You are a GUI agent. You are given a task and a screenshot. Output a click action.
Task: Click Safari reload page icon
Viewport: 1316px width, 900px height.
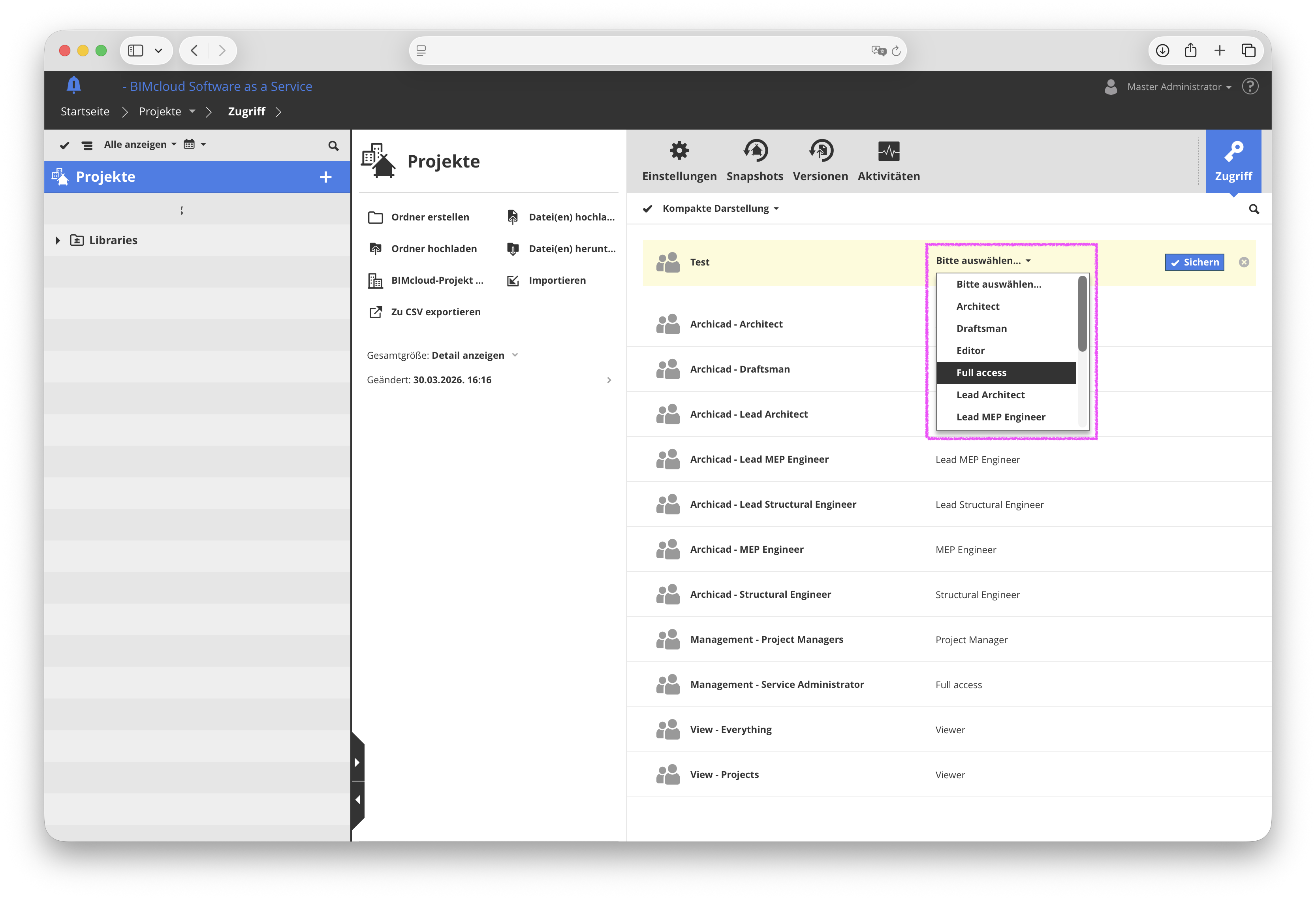coord(896,51)
